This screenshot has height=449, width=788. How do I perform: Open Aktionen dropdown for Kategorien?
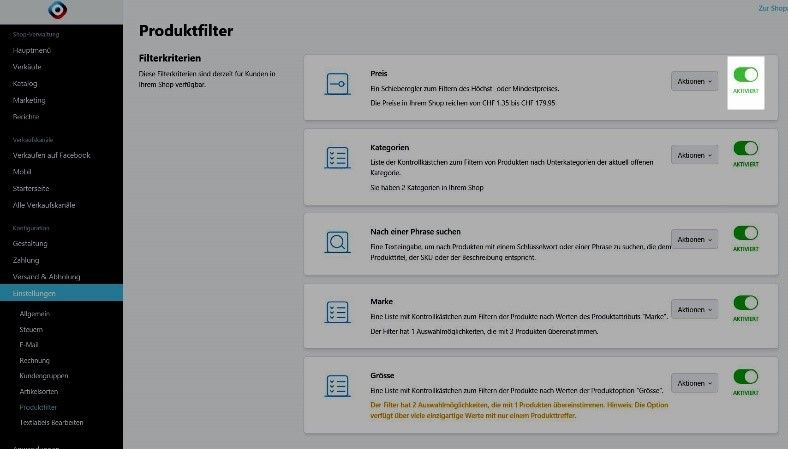click(x=695, y=155)
